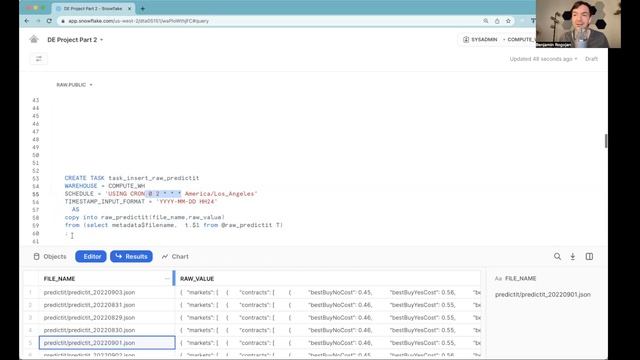Open the RAW.PUBLIC database context dropdown
Image resolution: width=640 pixels, height=360 pixels.
pos(74,84)
